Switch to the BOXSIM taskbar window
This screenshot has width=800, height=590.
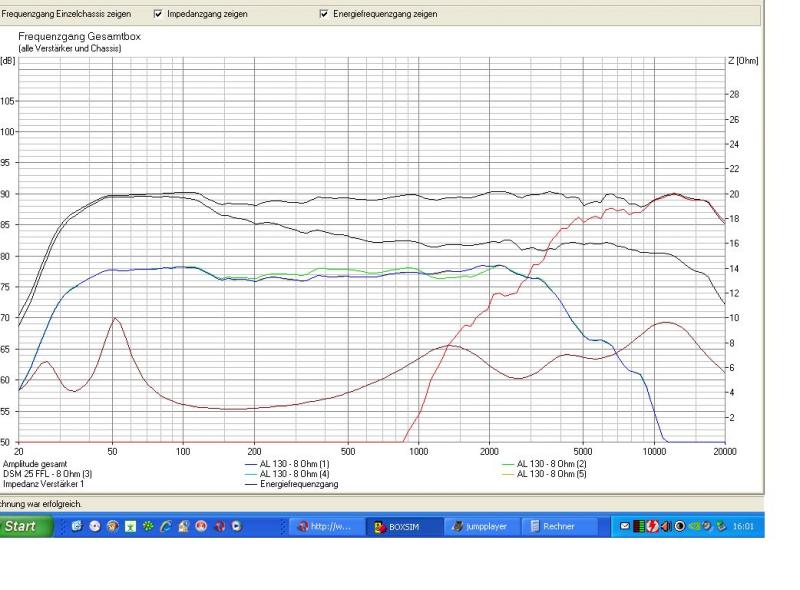pyautogui.click(x=406, y=526)
